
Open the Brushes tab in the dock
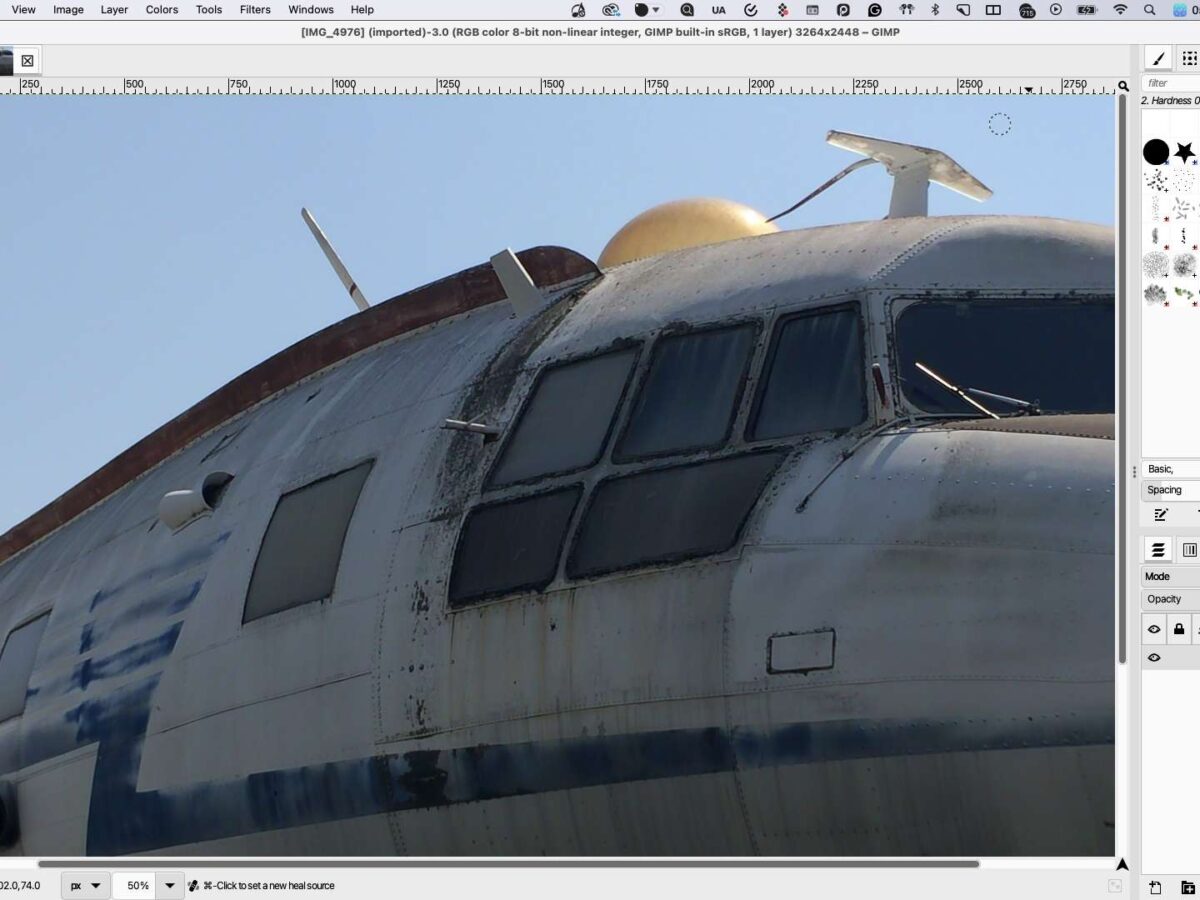pyautogui.click(x=1158, y=59)
